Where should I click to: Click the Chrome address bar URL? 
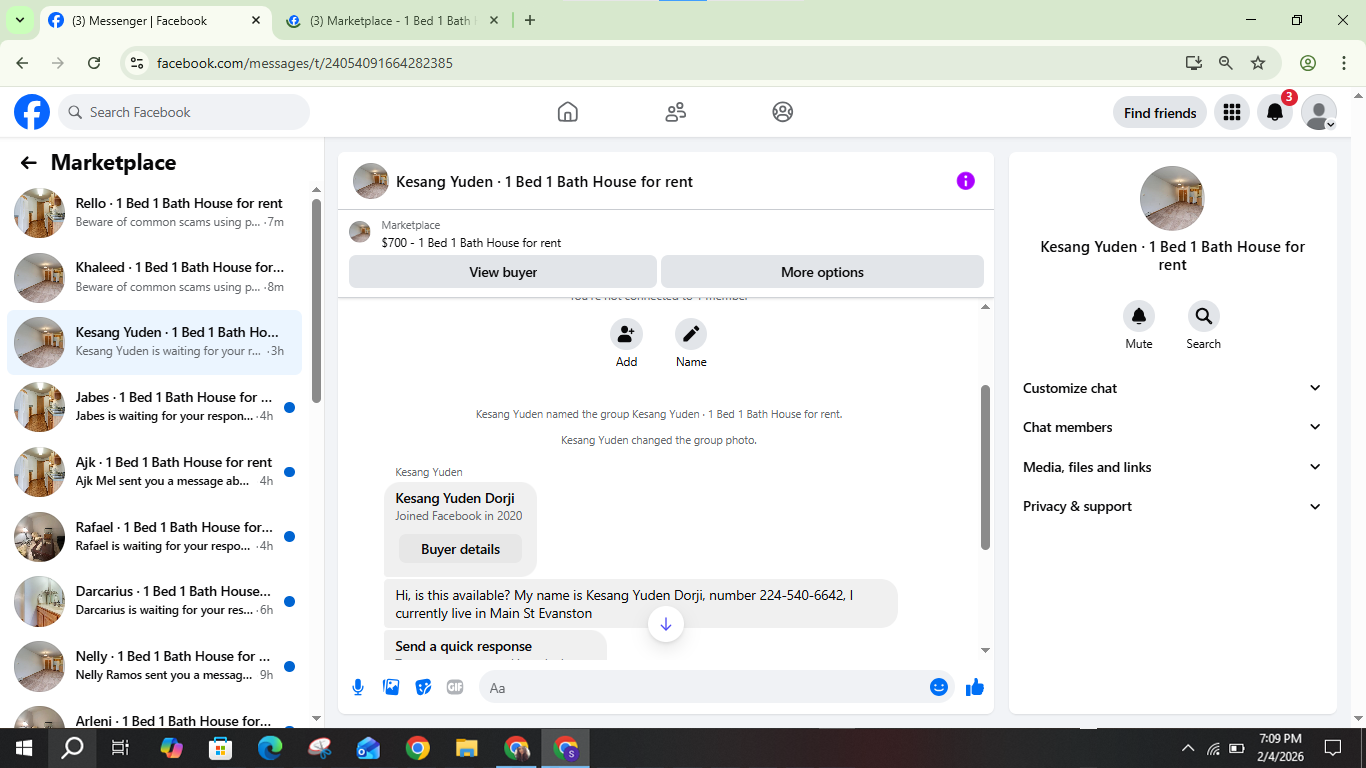point(305,63)
